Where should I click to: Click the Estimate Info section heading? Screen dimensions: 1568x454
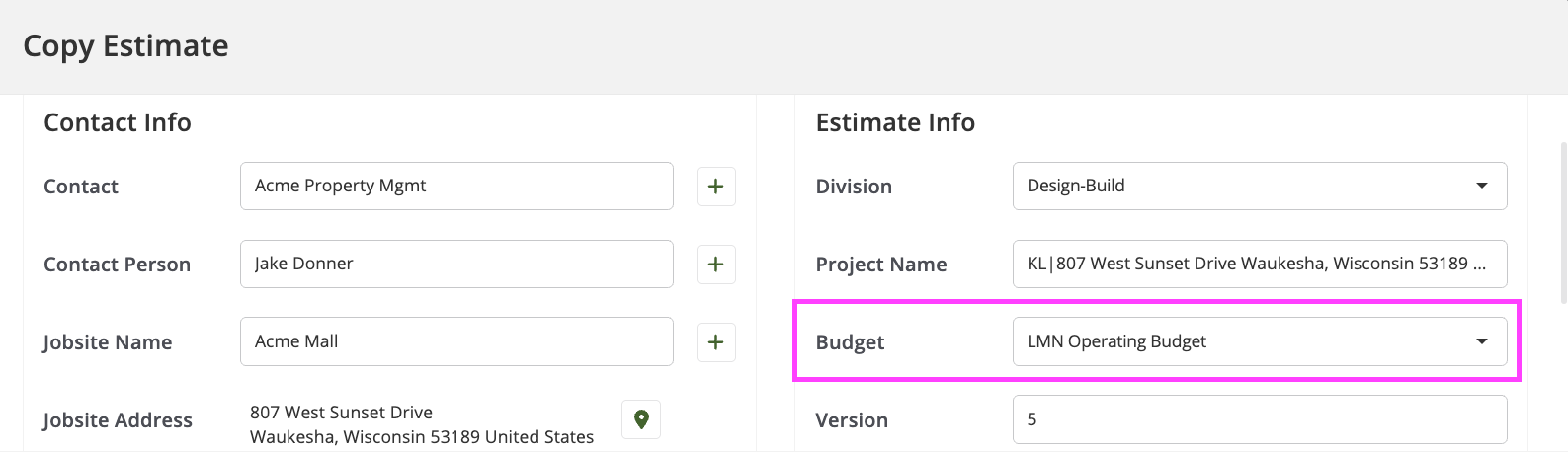[895, 122]
